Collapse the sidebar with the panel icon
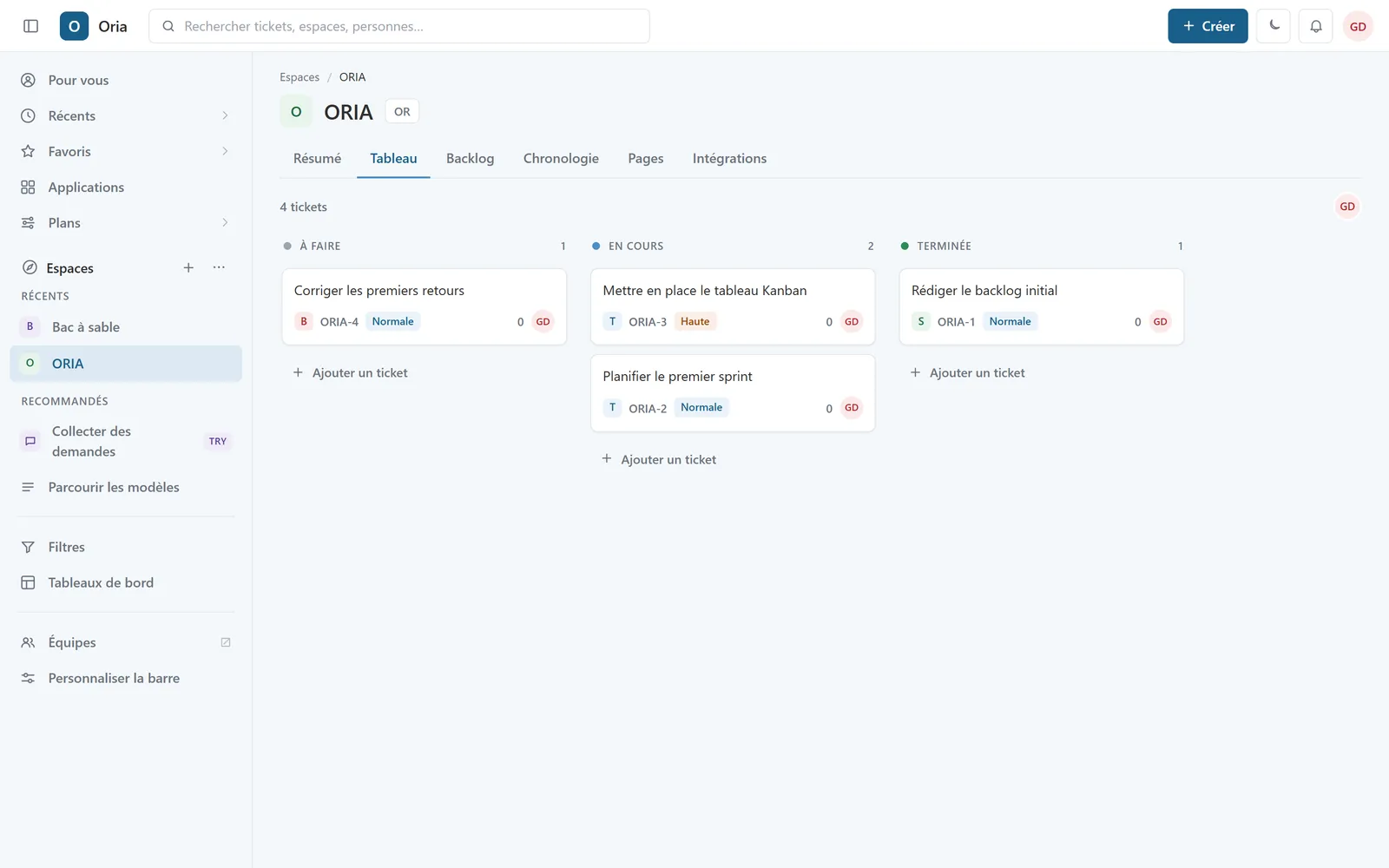1389x868 pixels. [30, 26]
